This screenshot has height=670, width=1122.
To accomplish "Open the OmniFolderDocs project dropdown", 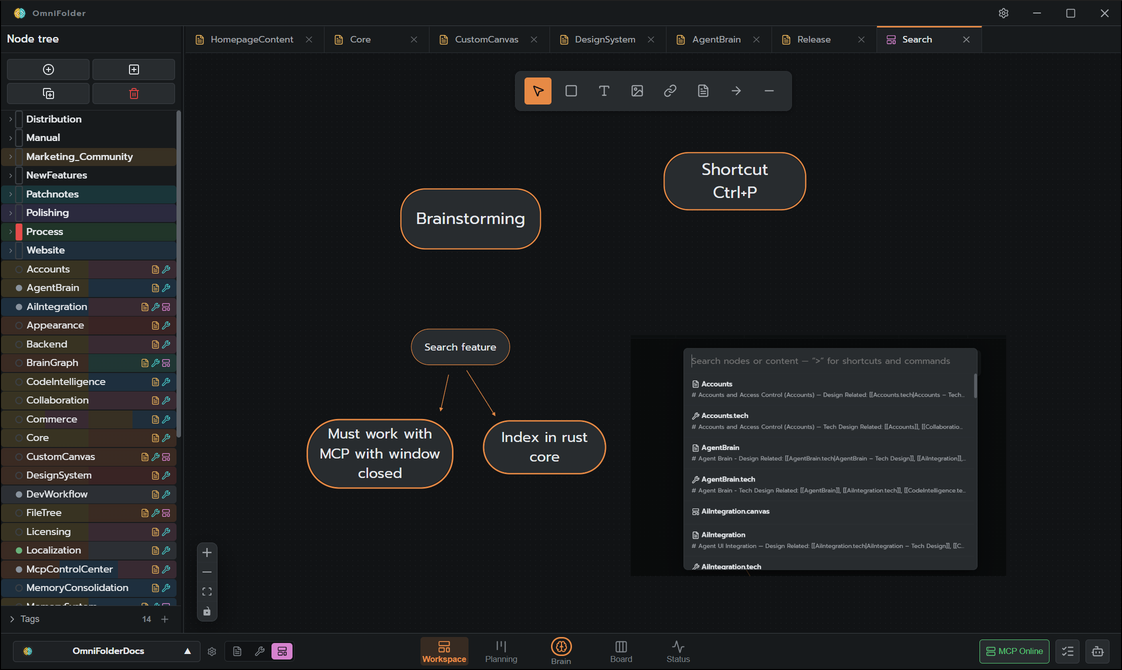I will (x=107, y=651).
